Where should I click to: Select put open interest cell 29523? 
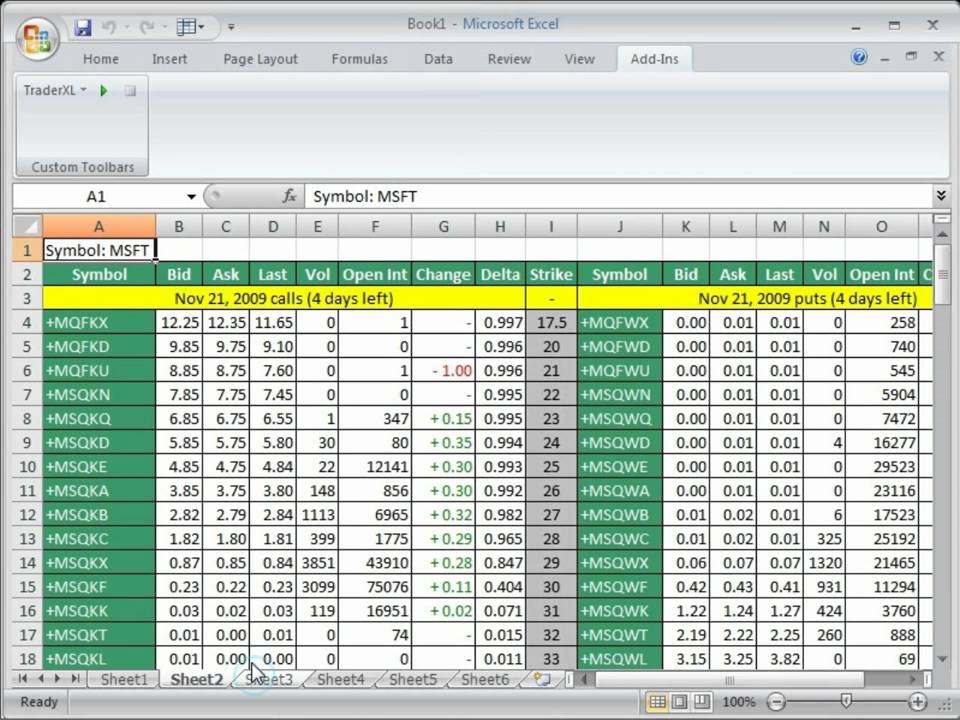(882, 467)
